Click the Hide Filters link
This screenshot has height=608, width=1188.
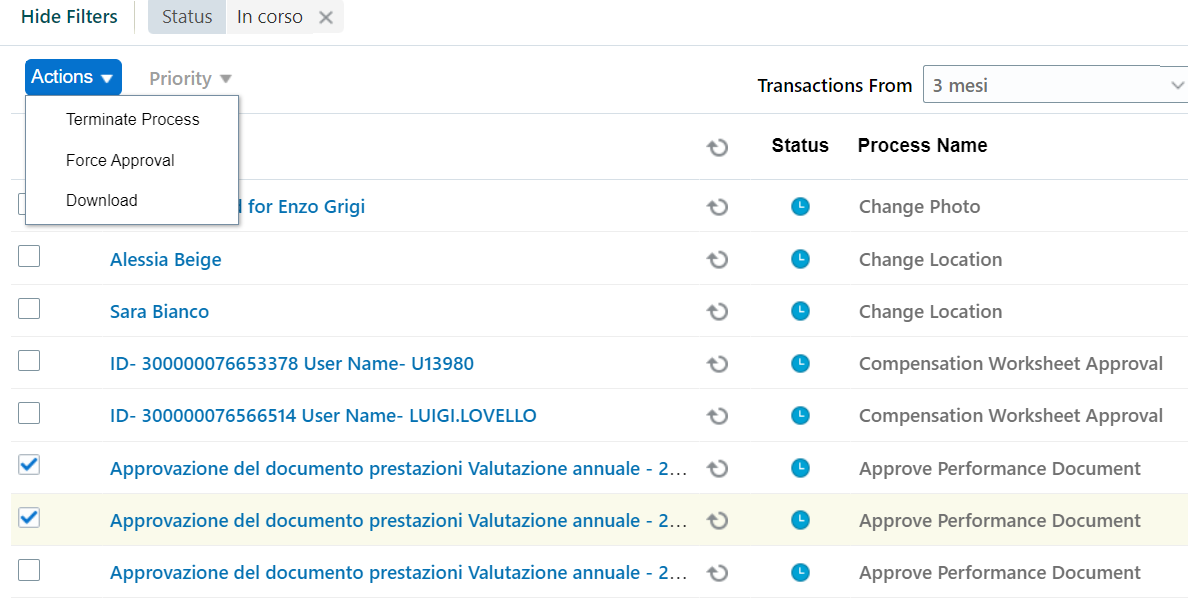pos(68,17)
